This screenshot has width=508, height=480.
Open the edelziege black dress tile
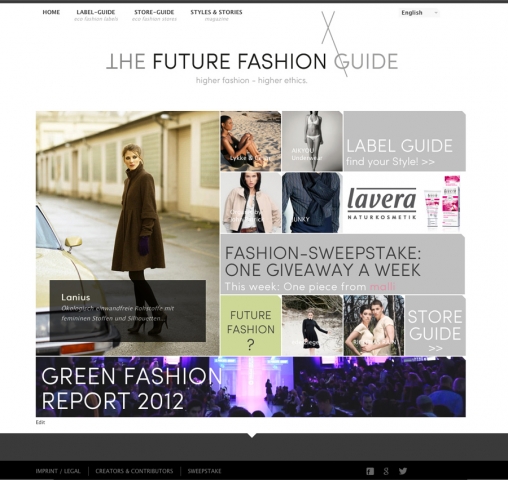click(312, 325)
